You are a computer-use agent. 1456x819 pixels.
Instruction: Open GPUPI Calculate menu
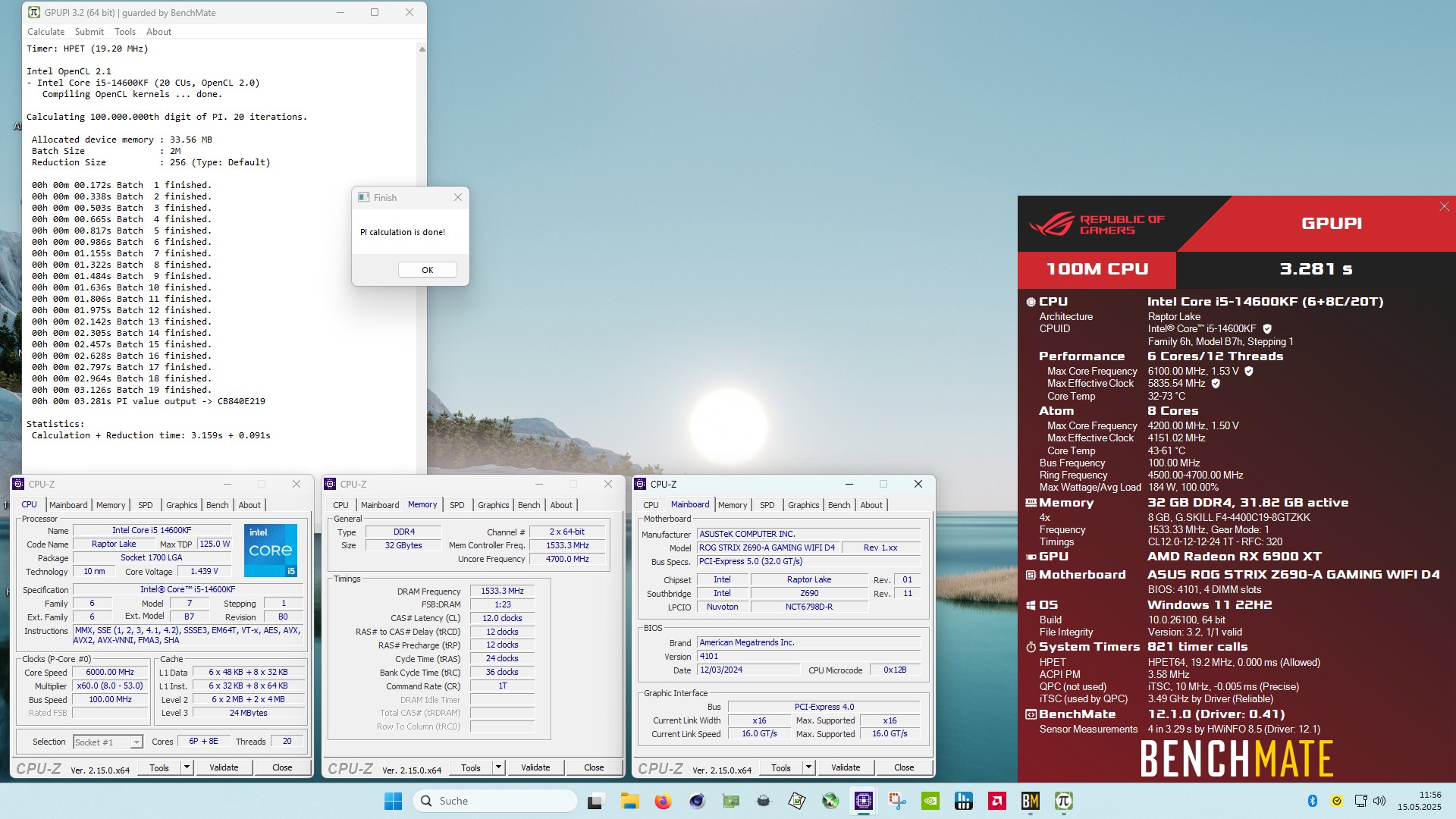coord(45,32)
